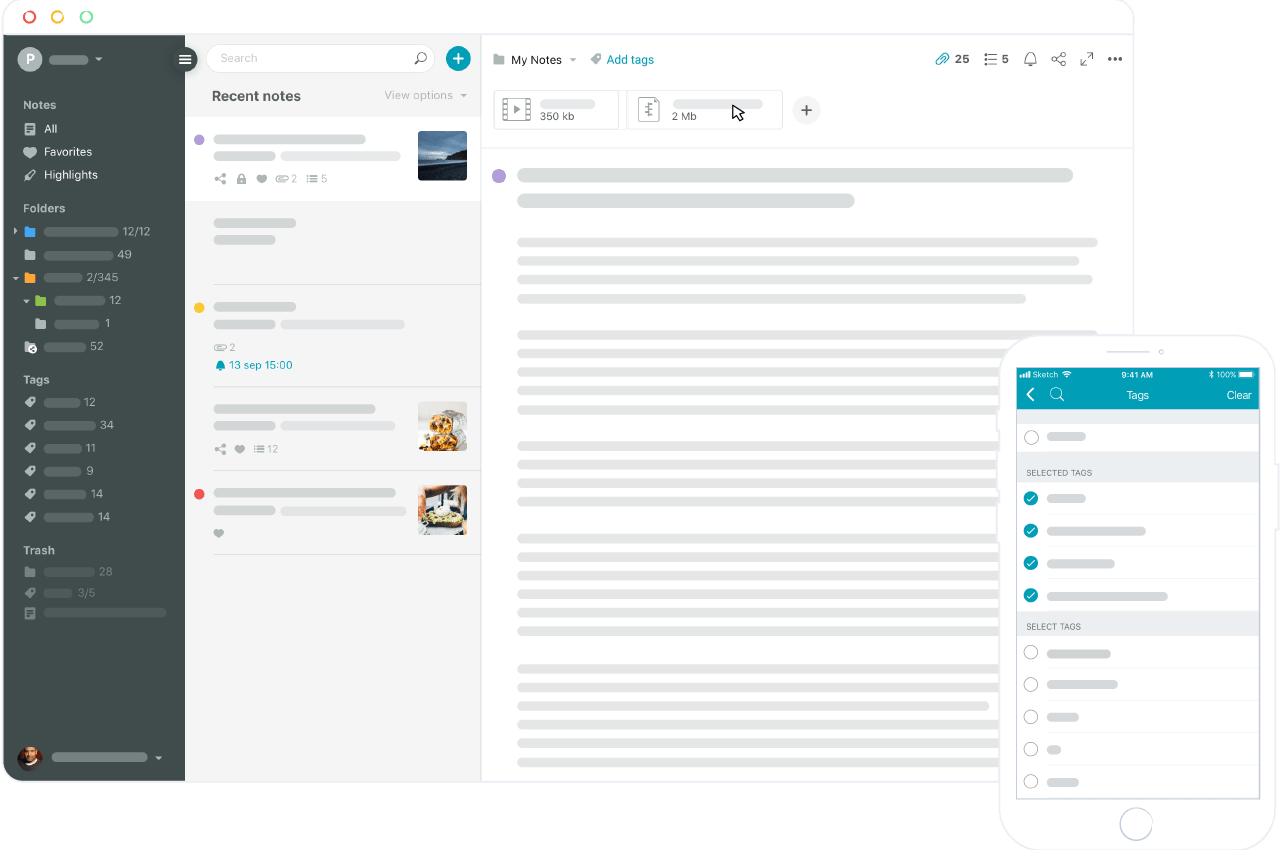Toggle the sidebar hamburger menu icon
This screenshot has height=850, width=1280.
(x=185, y=60)
